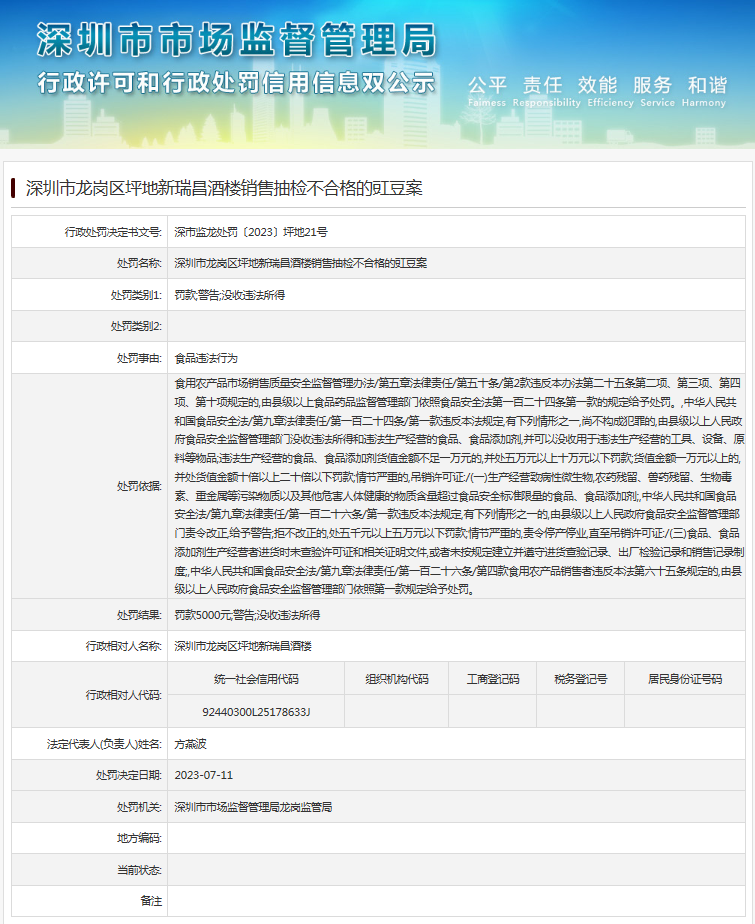Click the 责任 Responsibility slogan in banner
This screenshot has height=924, width=755.
[546, 91]
